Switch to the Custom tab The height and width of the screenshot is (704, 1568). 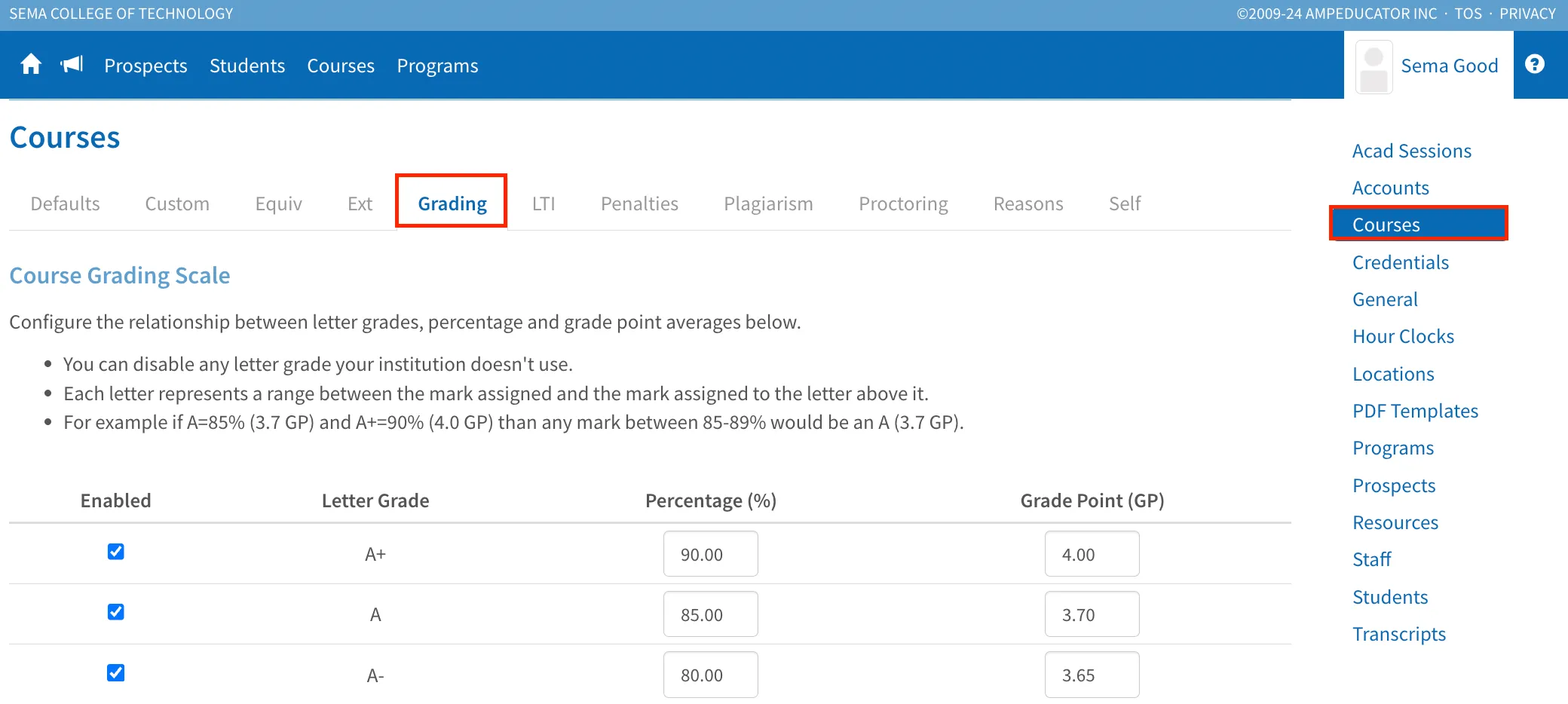tap(177, 204)
